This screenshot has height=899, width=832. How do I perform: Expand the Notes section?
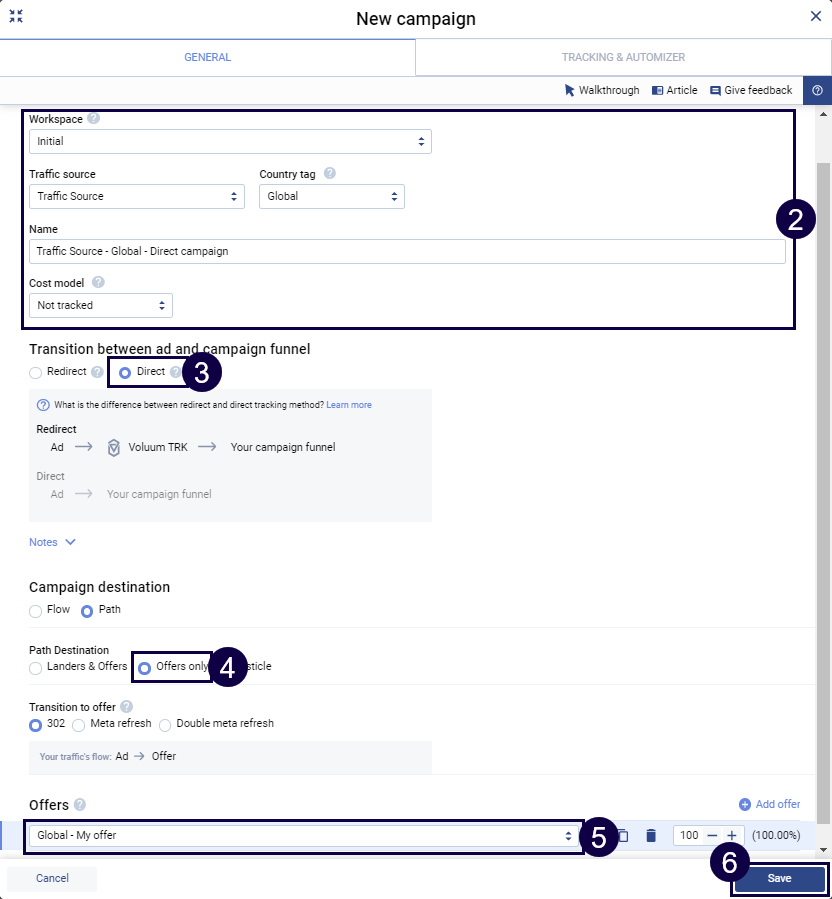(x=53, y=542)
